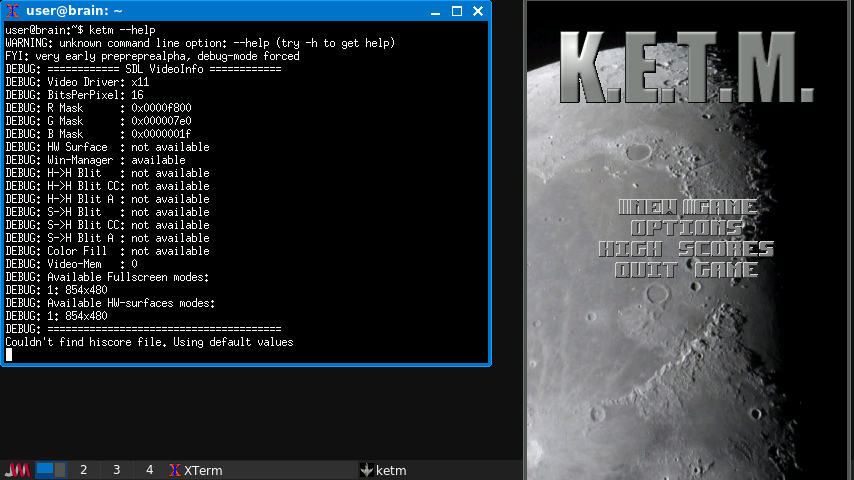Image resolution: width=854 pixels, height=480 pixels.
Task: Click the K.E.T.M. logo title
Action: (687, 68)
